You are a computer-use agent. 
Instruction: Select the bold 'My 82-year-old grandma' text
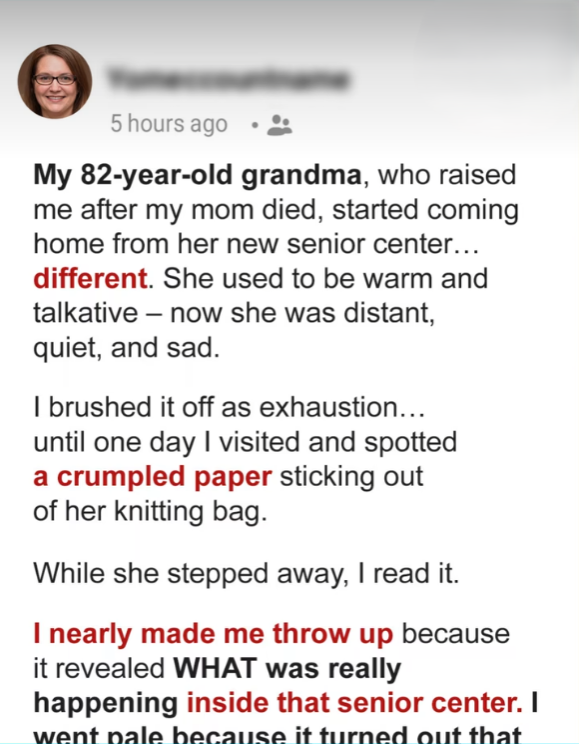click(198, 175)
